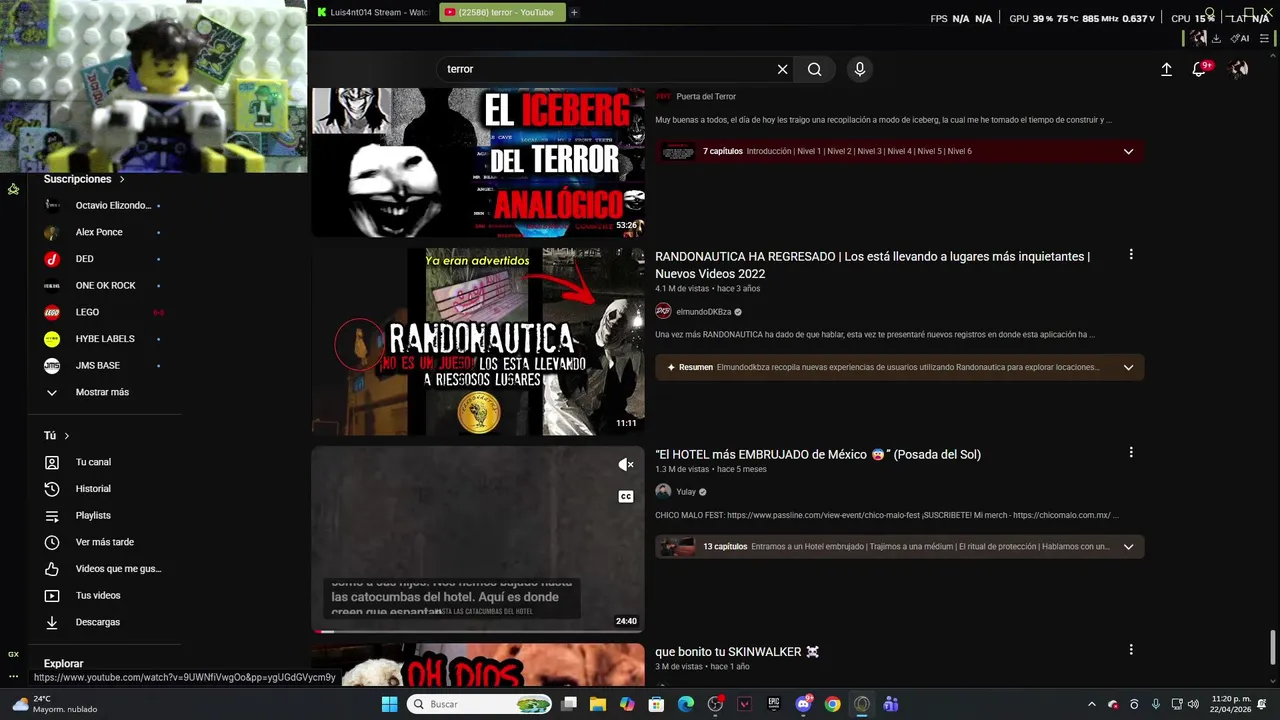Click the three-dots icon in browser sidebar
The height and width of the screenshot is (720, 1280).
click(13, 676)
